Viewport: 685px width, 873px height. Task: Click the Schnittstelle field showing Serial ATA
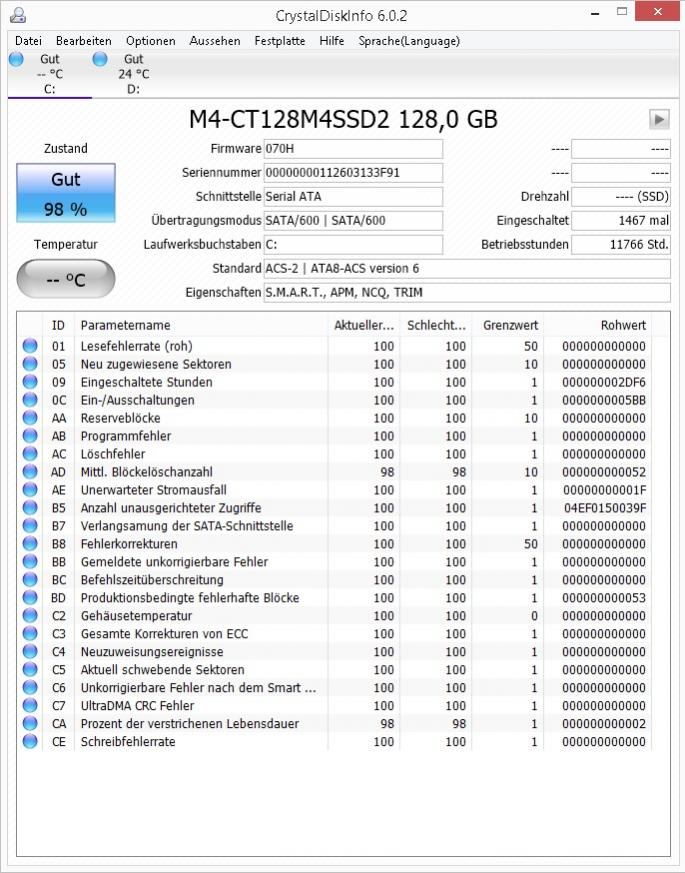click(353, 197)
